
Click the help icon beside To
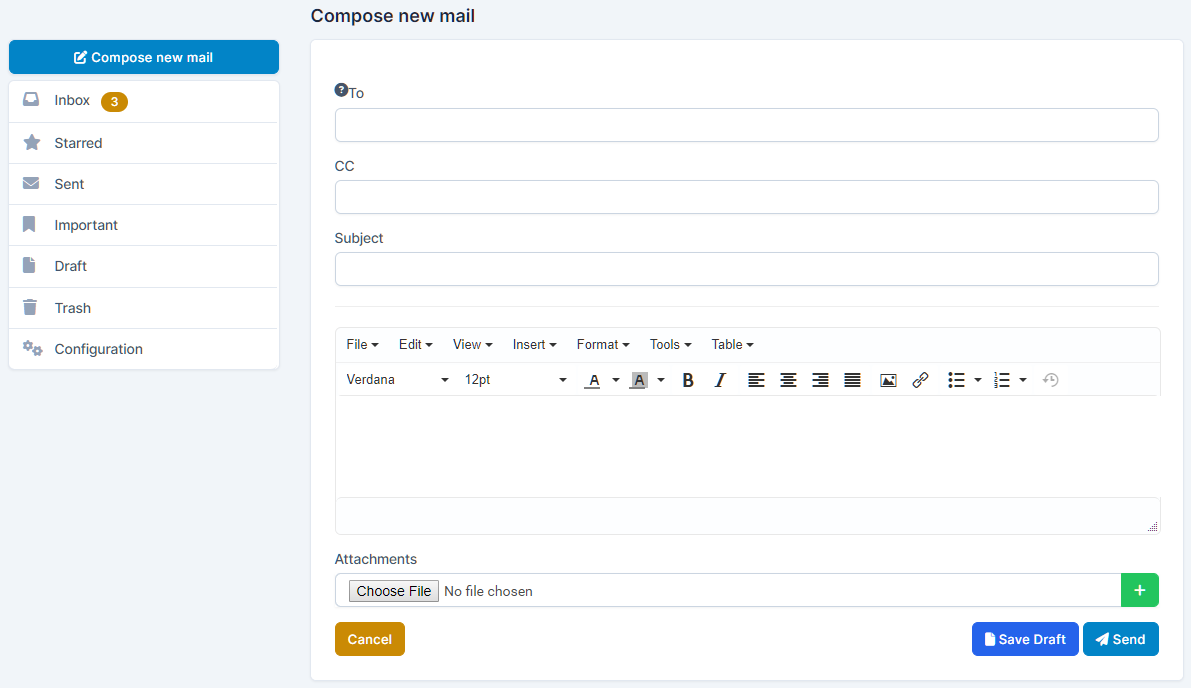341,90
